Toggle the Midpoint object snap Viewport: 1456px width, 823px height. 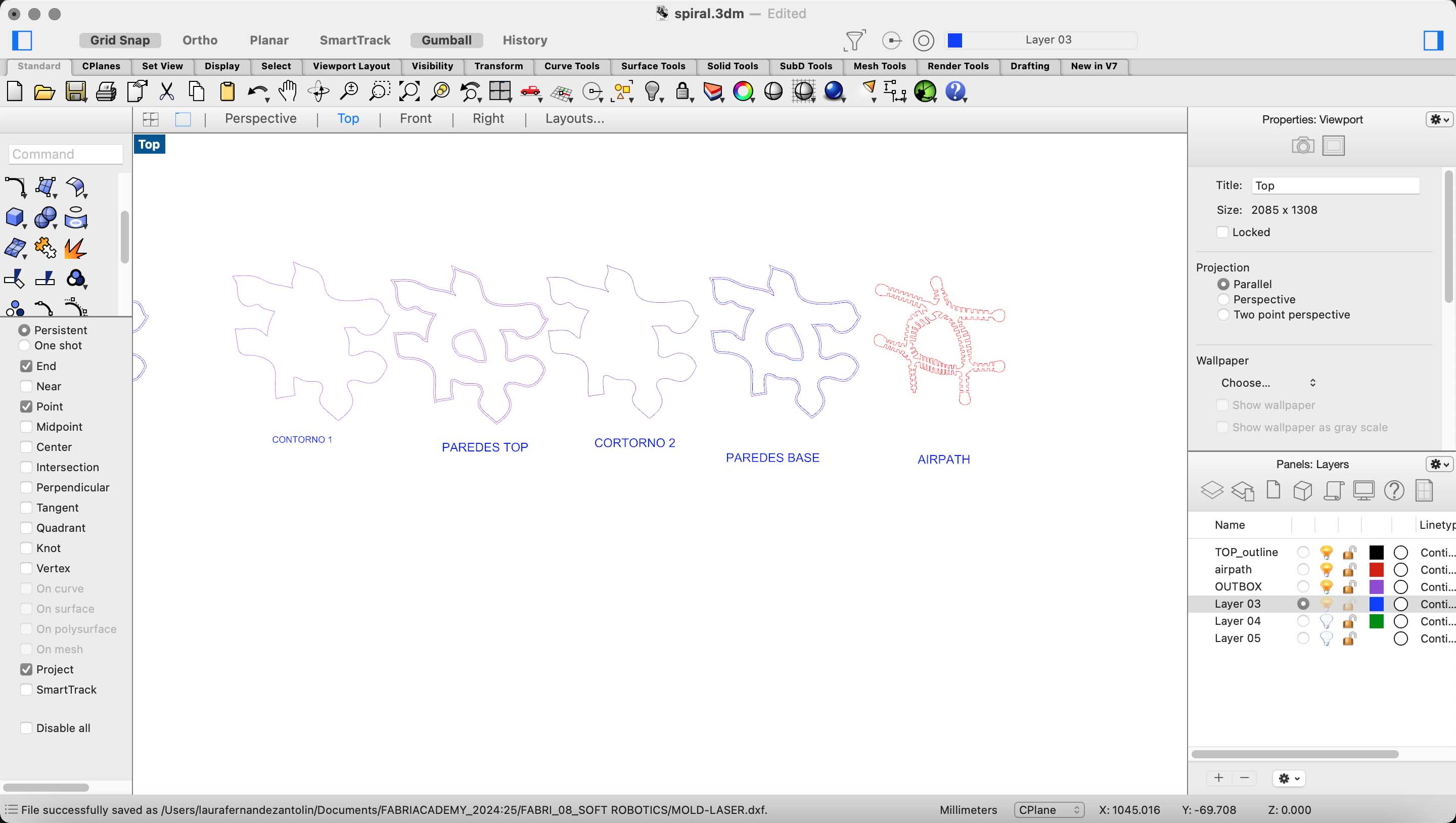click(26, 427)
